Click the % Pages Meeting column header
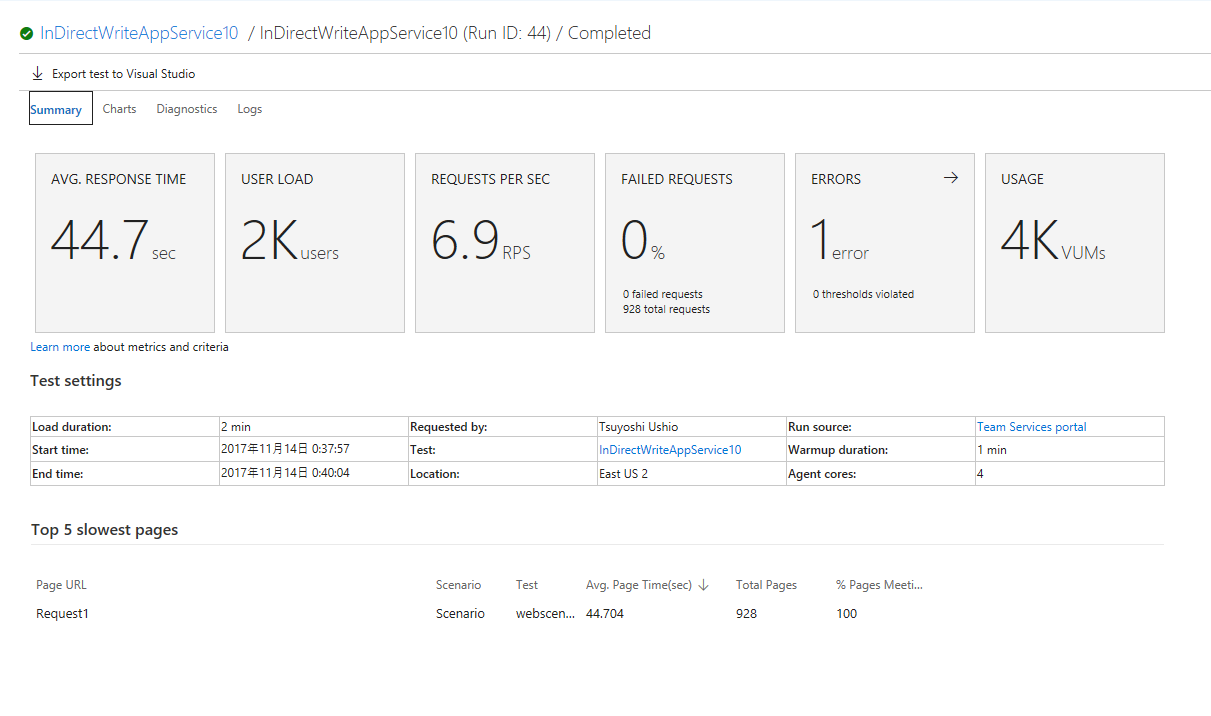The height and width of the screenshot is (716, 1211). [x=879, y=585]
